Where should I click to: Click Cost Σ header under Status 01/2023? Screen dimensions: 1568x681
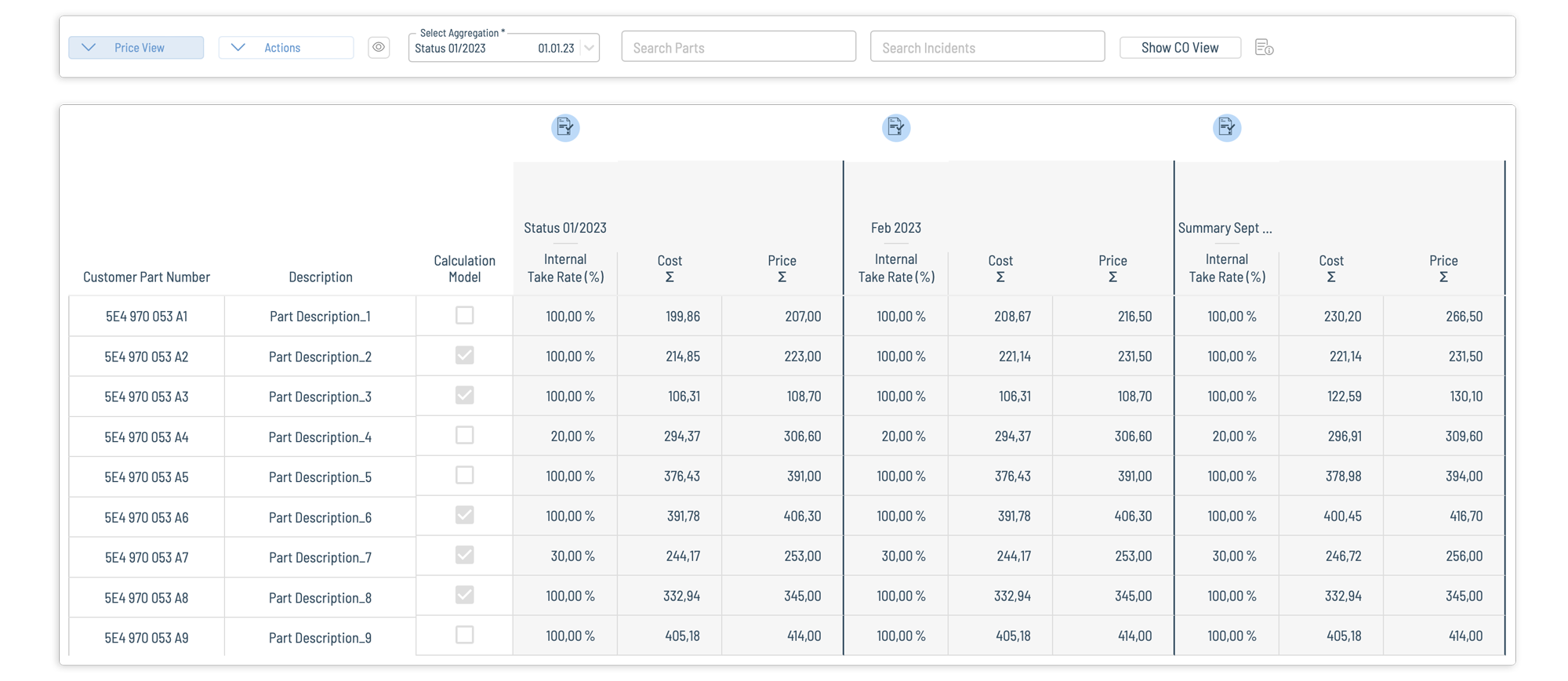[670, 268]
